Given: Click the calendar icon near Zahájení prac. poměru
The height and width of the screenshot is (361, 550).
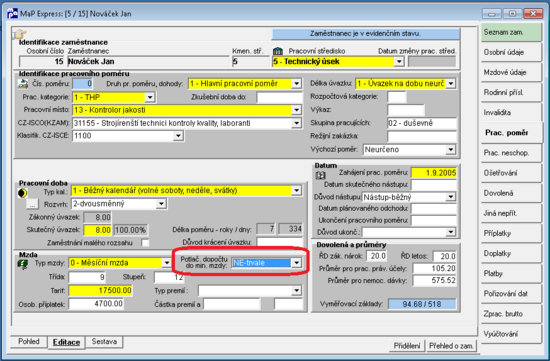Looking at the screenshot, I should pyautogui.click(x=320, y=175).
